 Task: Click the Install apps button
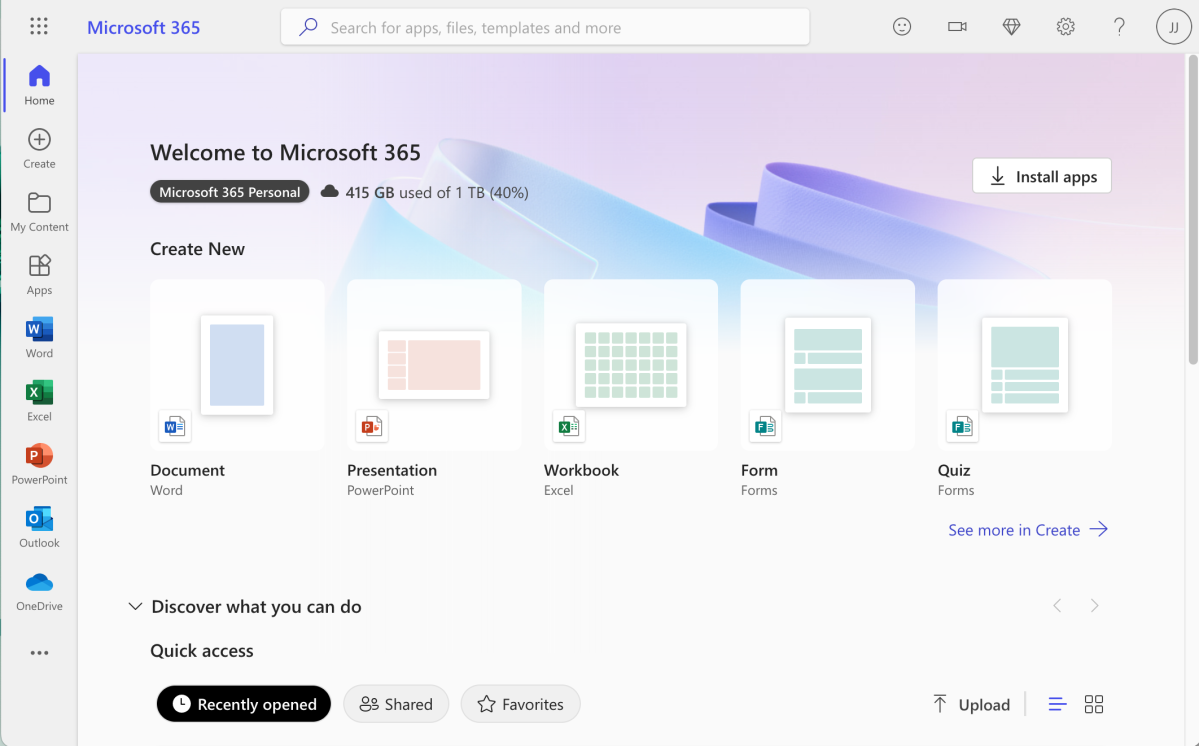[x=1041, y=176]
